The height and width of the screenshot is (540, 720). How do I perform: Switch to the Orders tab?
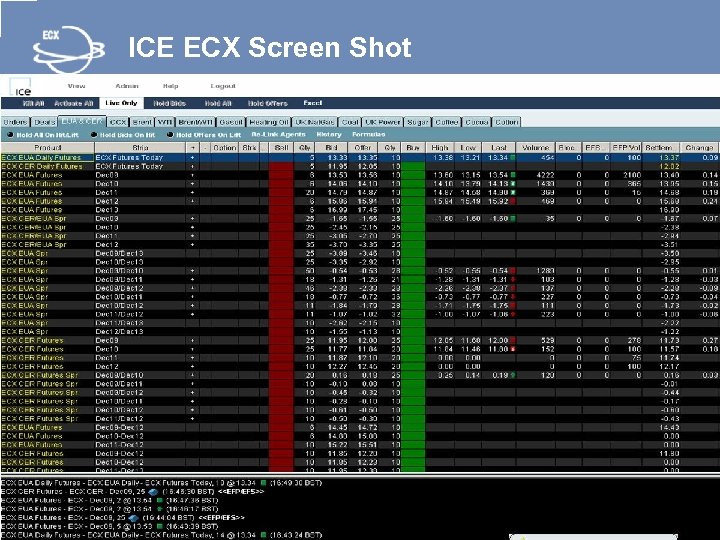[x=15, y=122]
